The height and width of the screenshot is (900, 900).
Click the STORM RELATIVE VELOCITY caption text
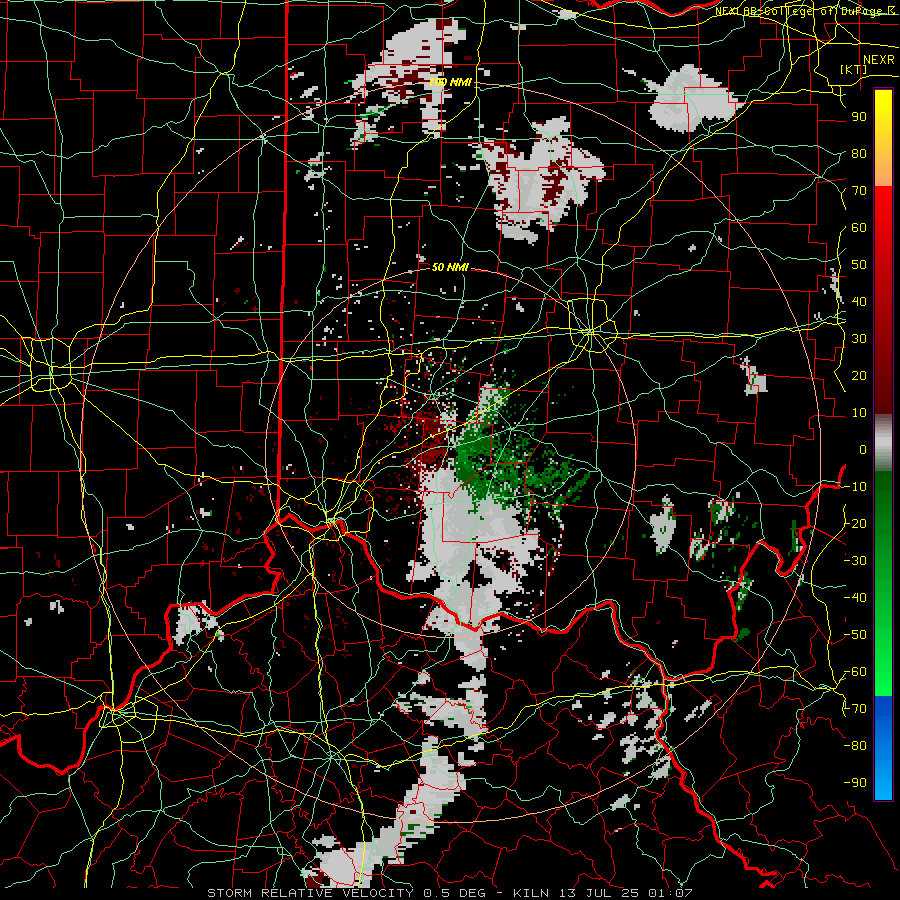(x=310, y=893)
